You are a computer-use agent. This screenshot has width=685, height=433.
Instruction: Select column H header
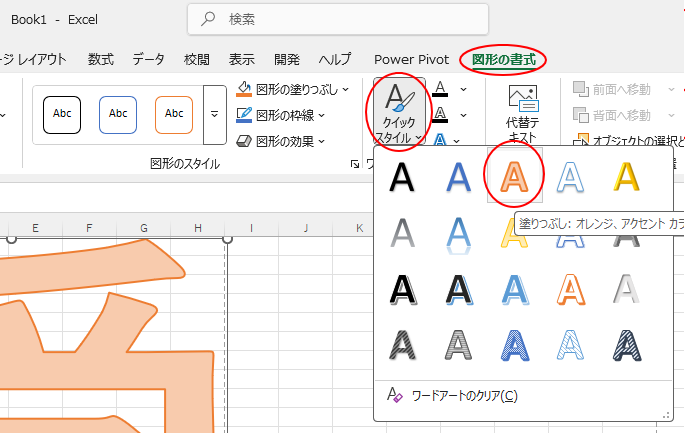click(198, 228)
